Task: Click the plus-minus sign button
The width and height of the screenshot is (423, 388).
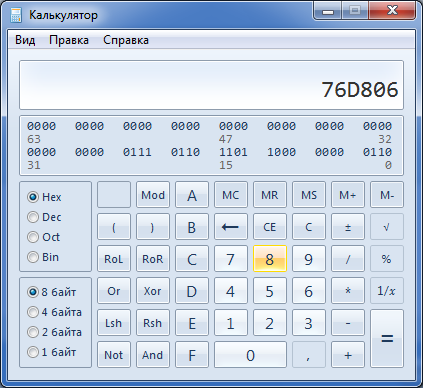Action: [x=348, y=227]
